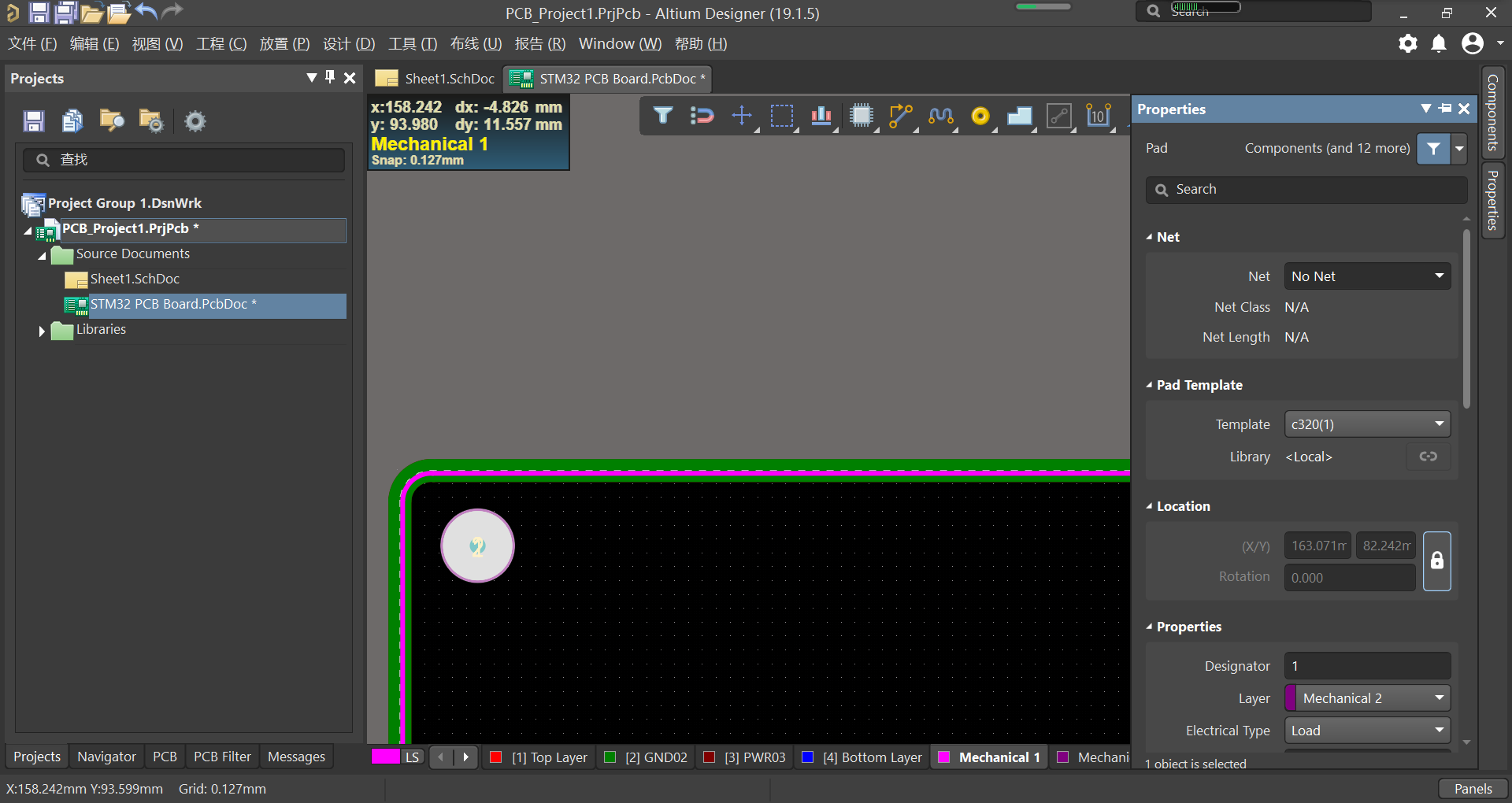The height and width of the screenshot is (803, 1512).
Task: Toggle Properties panel selection filter button
Action: click(1433, 148)
